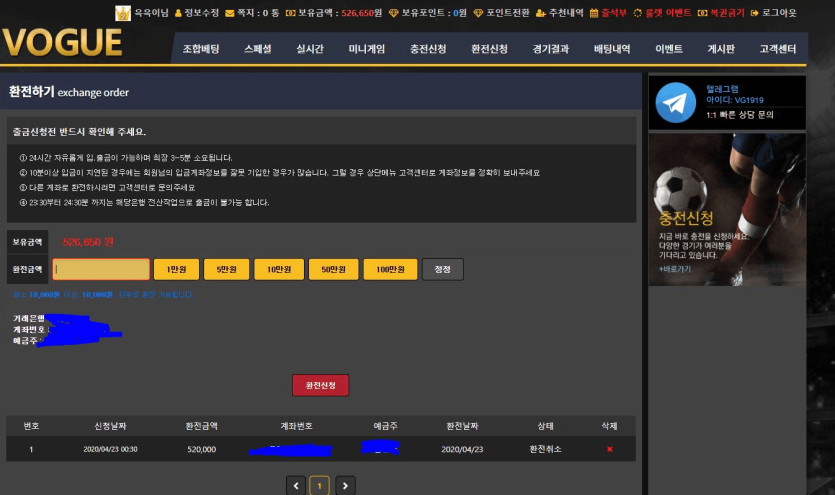The image size is (835, 495).
Task: Add 50만원 amount button
Action: click(x=333, y=269)
